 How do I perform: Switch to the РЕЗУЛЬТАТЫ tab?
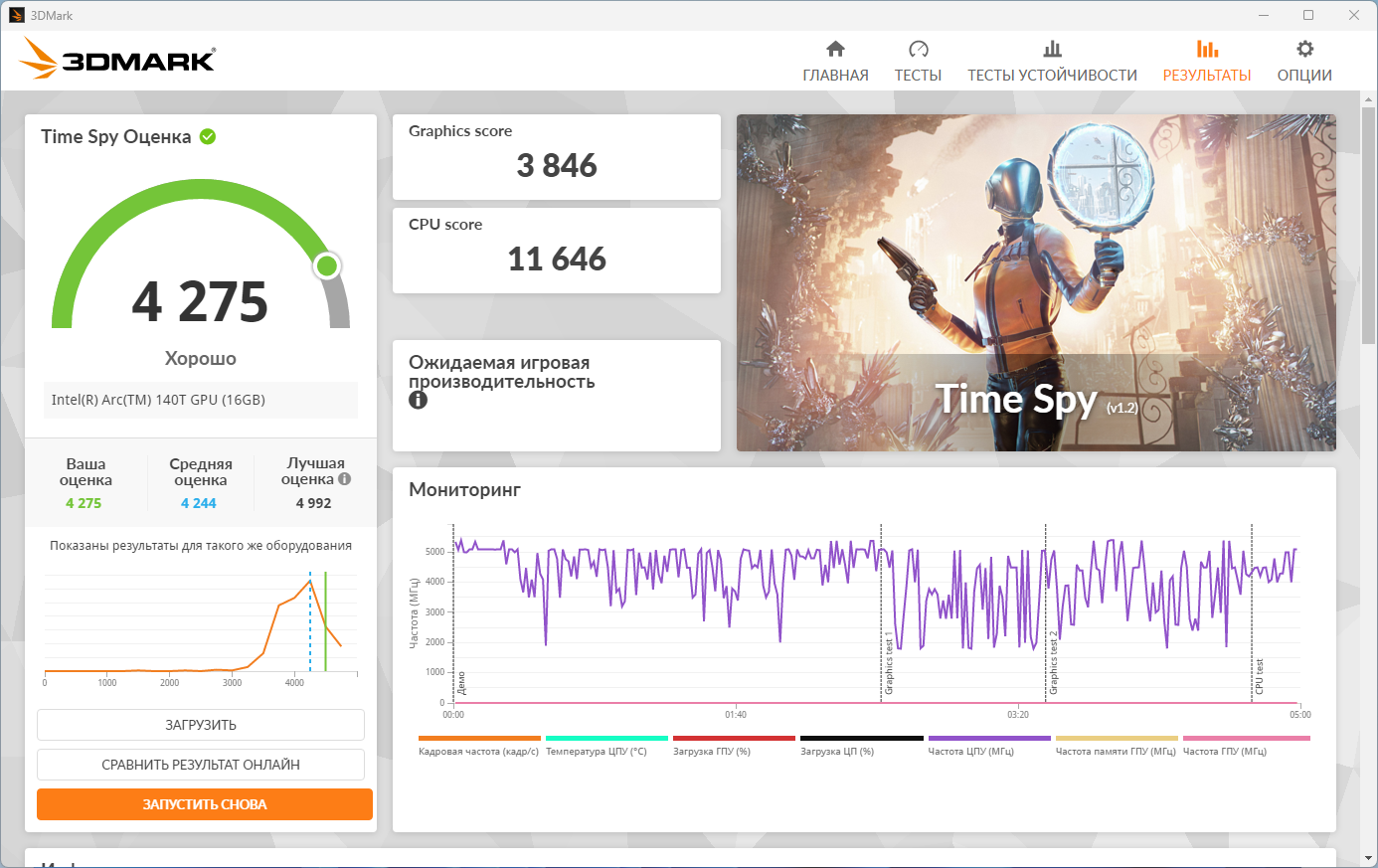pos(1207,61)
